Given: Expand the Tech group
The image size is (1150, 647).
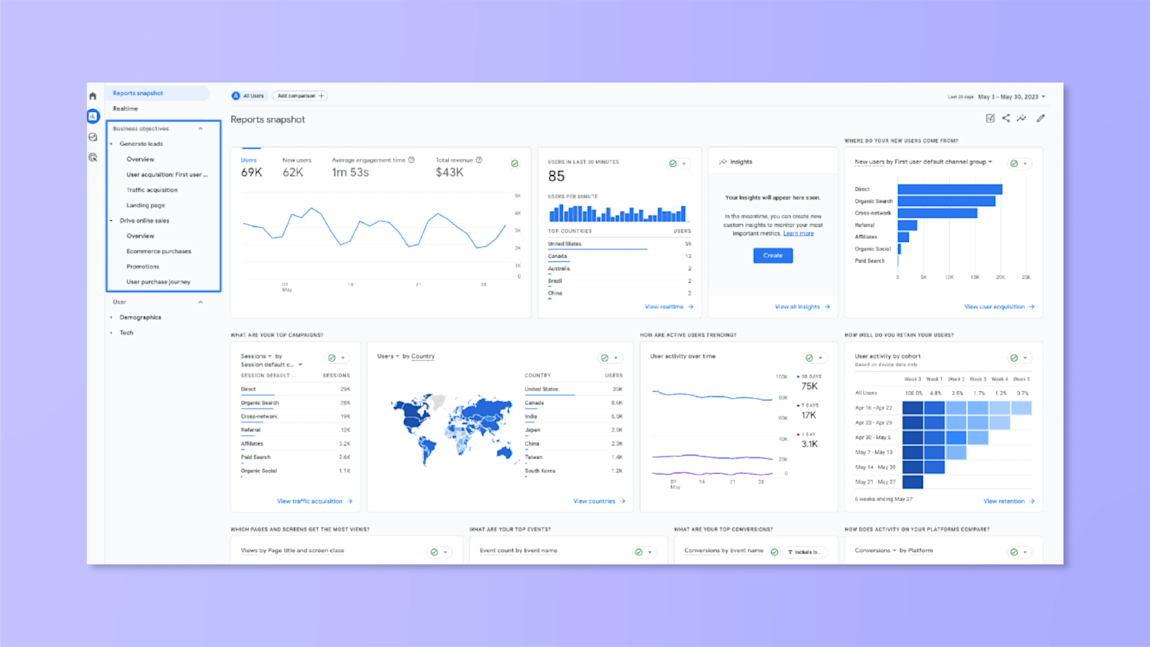Looking at the screenshot, I should 111,333.
